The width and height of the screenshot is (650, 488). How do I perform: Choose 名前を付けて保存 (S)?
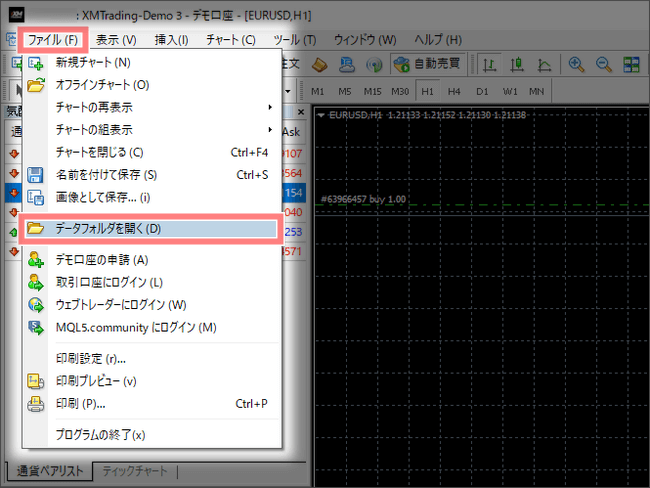[x=152, y=175]
